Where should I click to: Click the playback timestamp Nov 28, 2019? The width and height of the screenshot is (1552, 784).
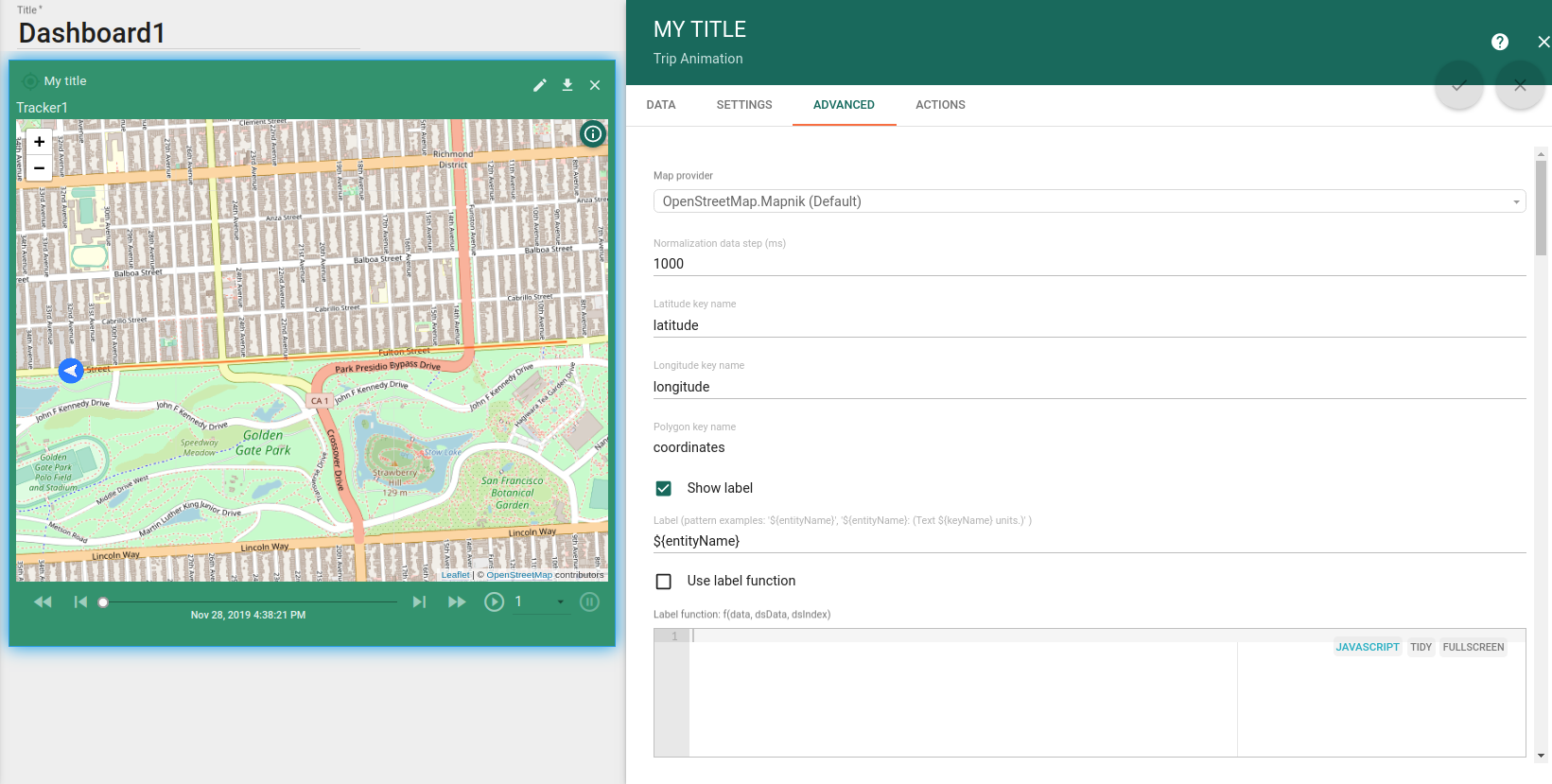[248, 615]
